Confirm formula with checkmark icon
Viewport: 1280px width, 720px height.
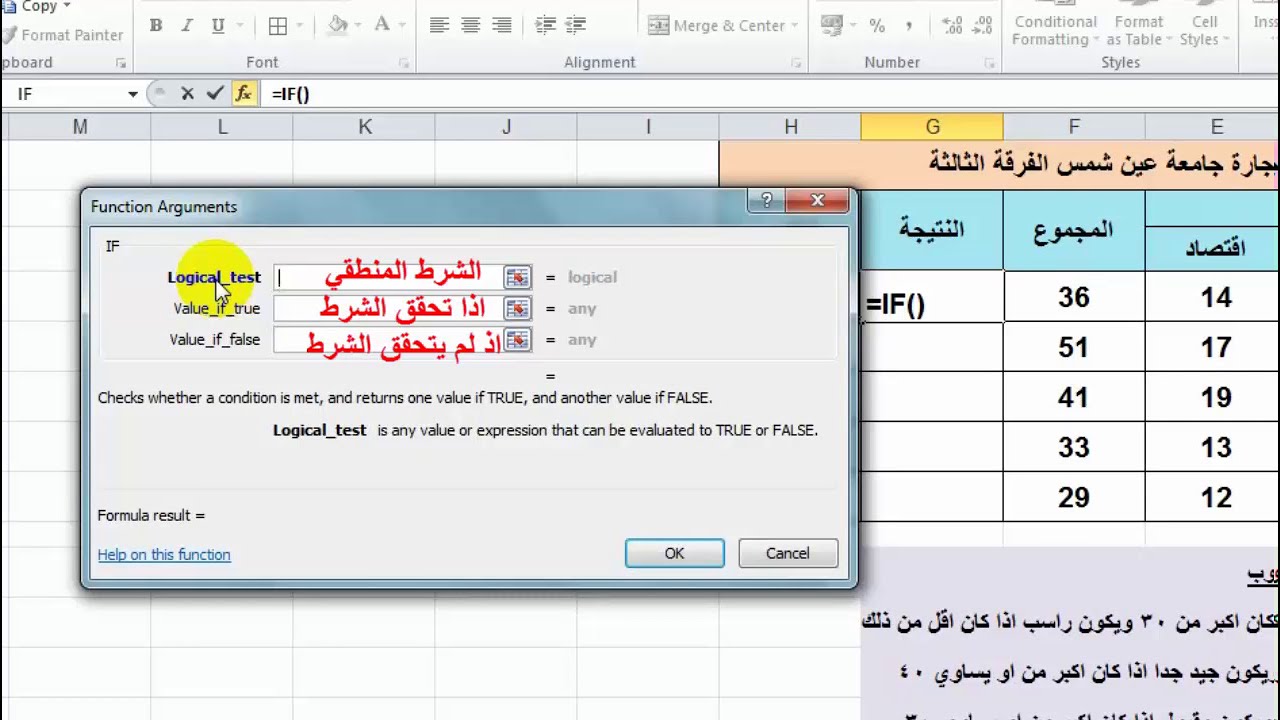(x=214, y=93)
